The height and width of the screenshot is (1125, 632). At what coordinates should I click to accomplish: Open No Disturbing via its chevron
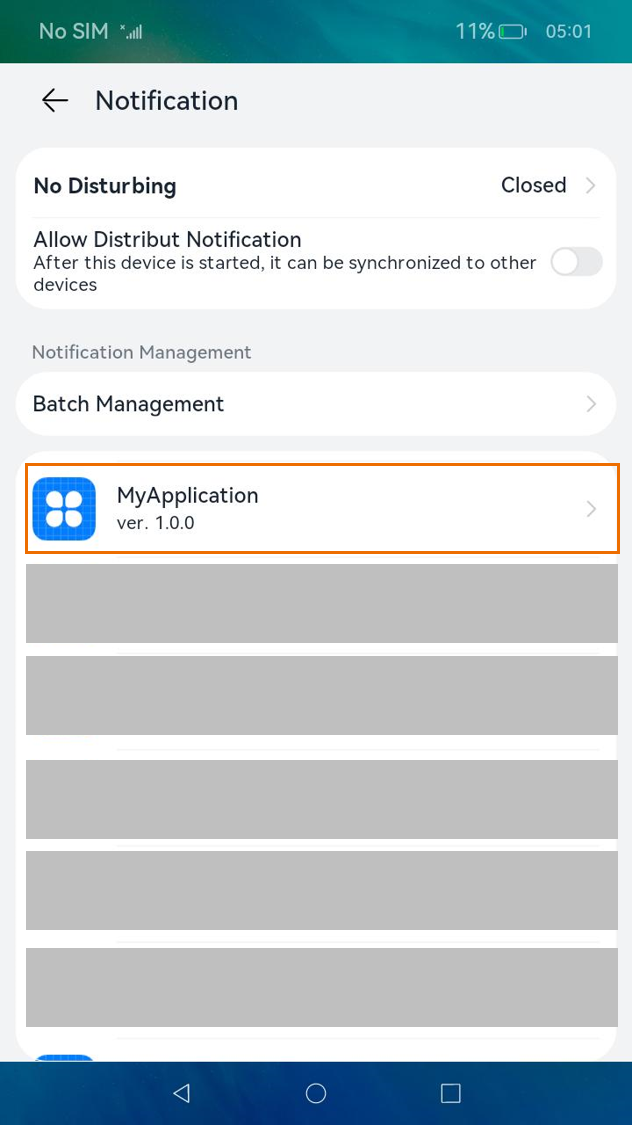pos(590,186)
